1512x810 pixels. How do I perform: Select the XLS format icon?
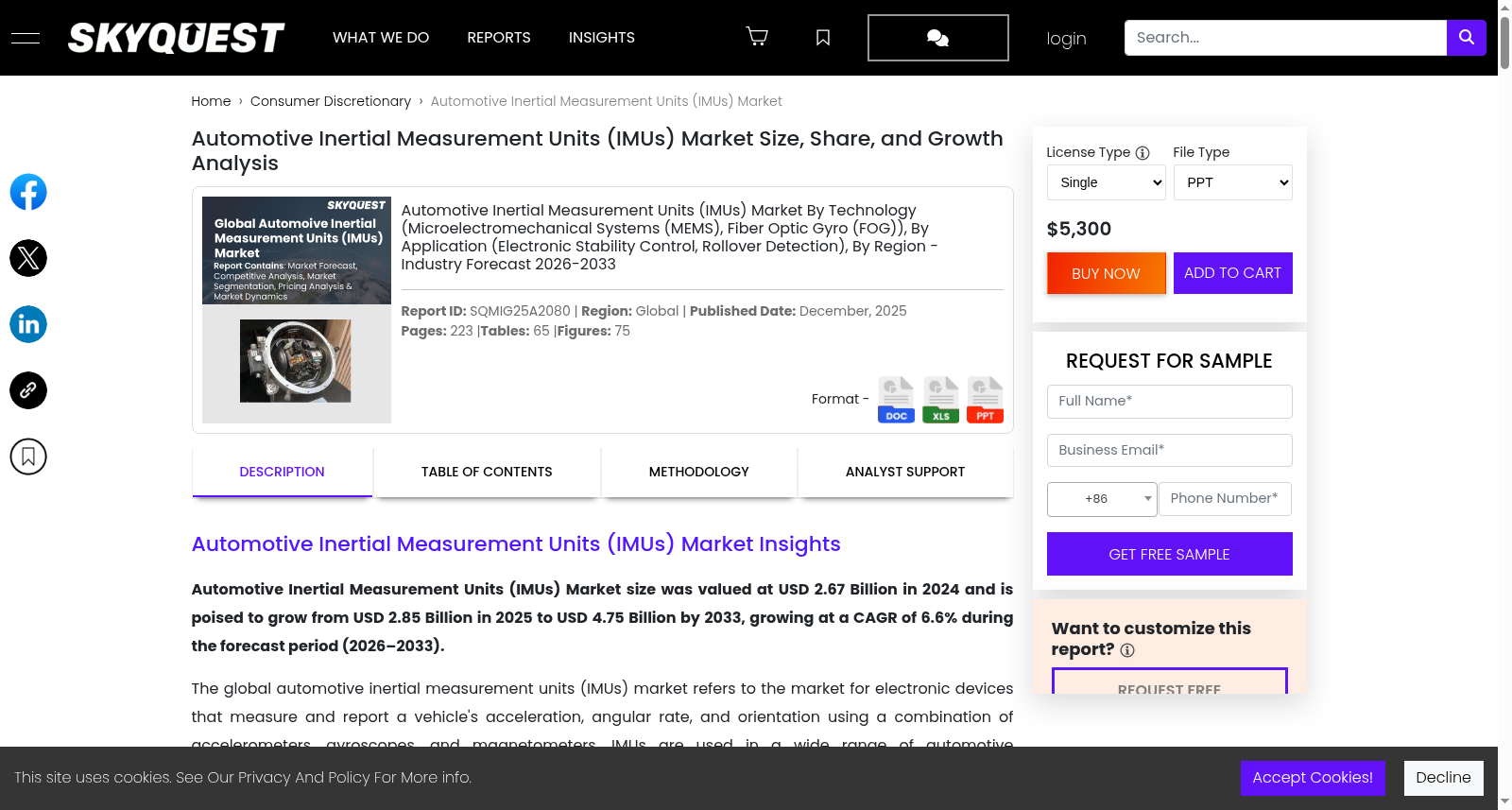(940, 400)
